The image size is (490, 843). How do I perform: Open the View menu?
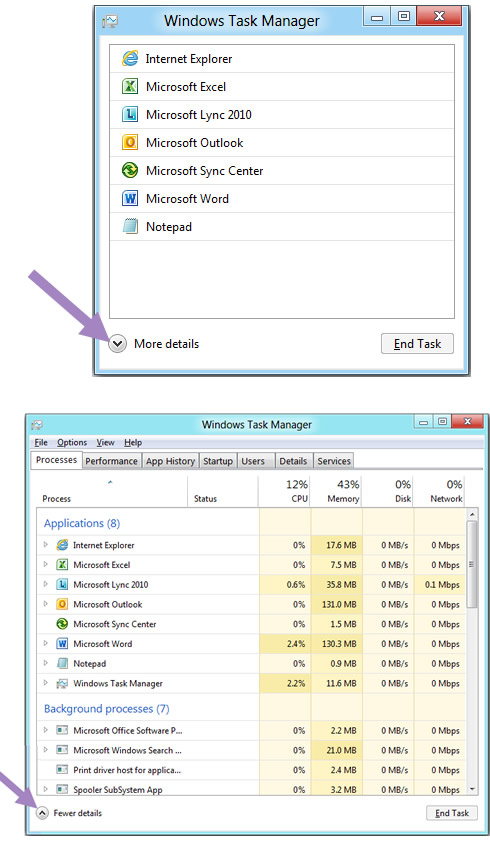click(105, 442)
